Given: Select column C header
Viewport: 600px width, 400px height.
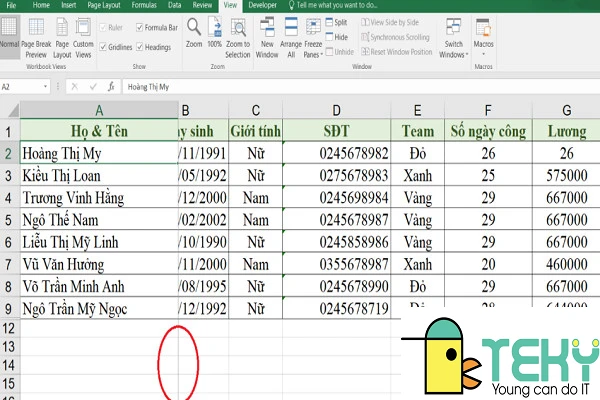Looking at the screenshot, I should click(256, 110).
